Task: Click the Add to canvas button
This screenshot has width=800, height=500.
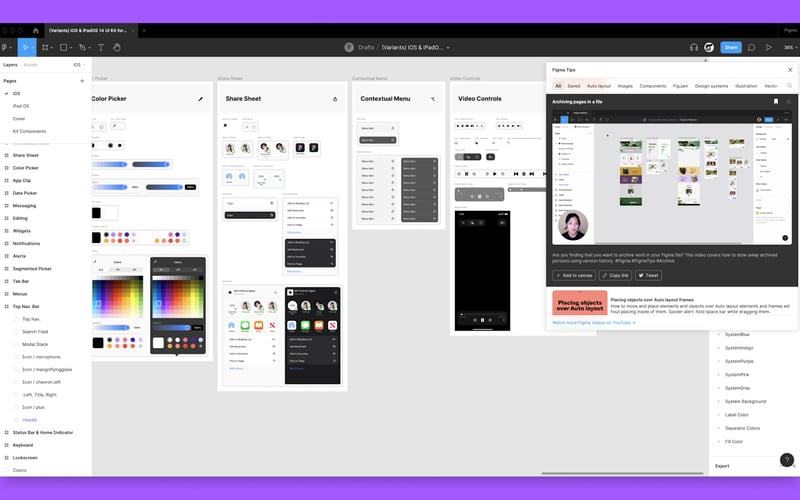Action: click(574, 276)
